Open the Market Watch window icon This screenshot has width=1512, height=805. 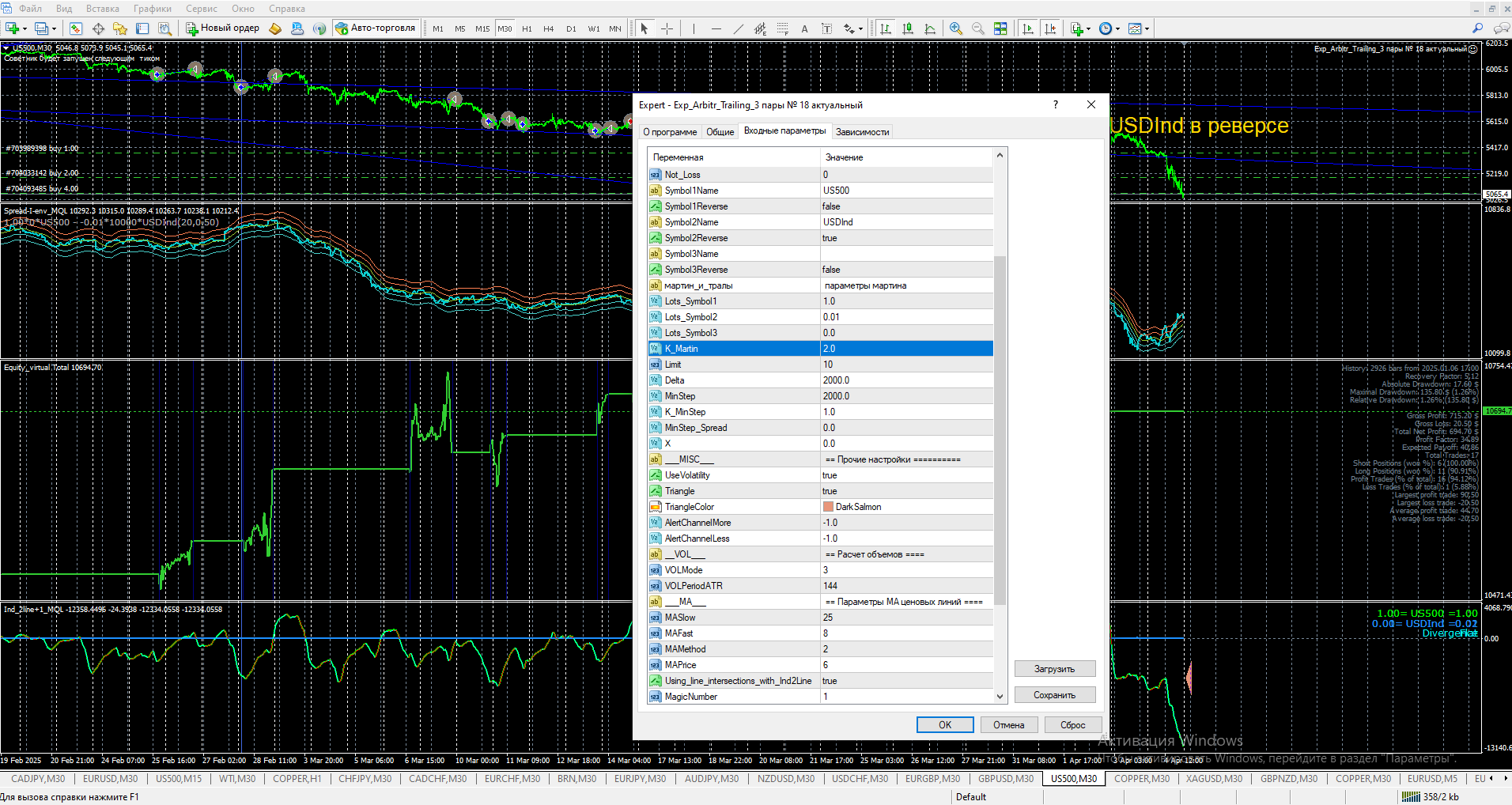click(x=76, y=28)
